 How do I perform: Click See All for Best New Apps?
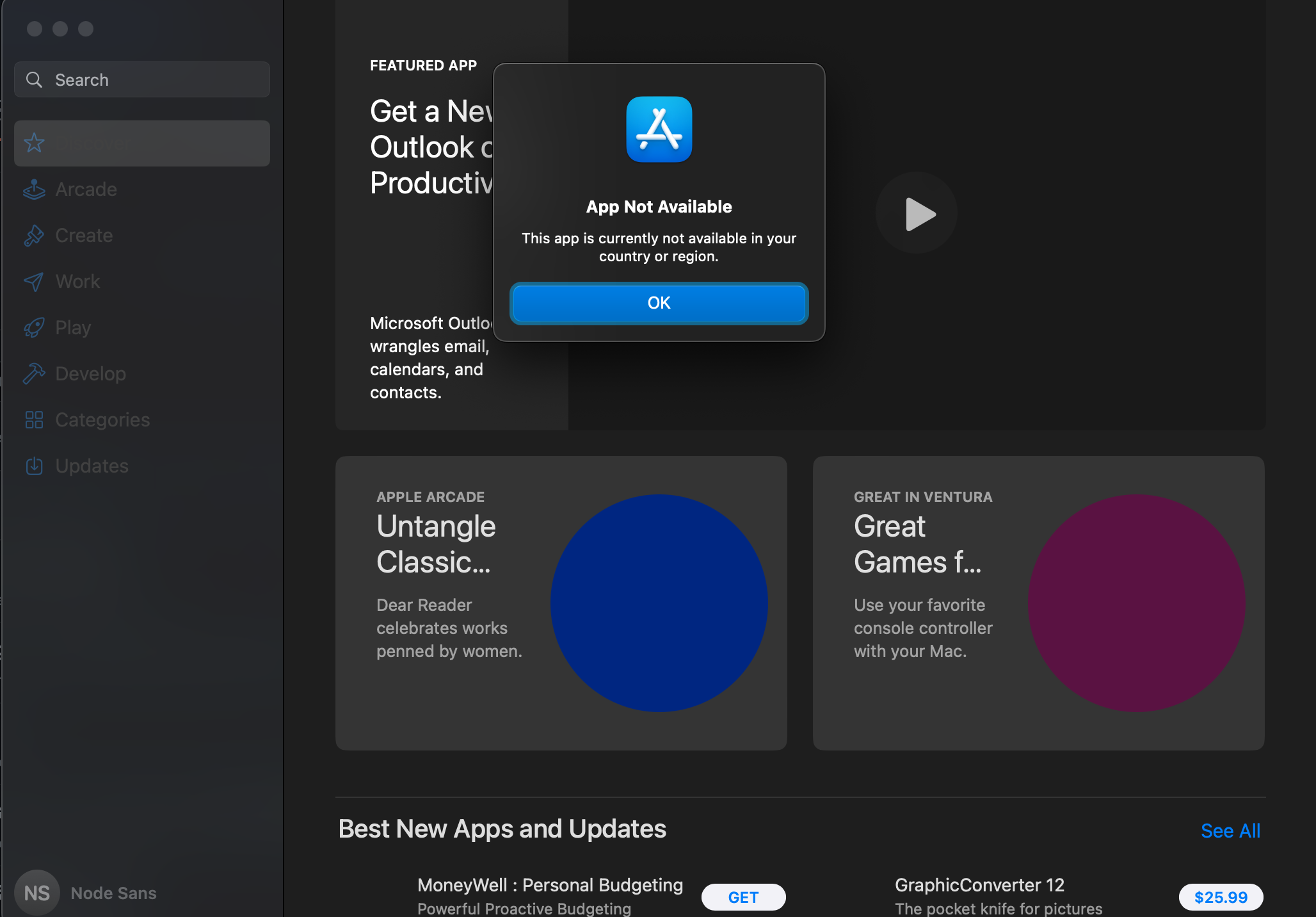tap(1230, 831)
